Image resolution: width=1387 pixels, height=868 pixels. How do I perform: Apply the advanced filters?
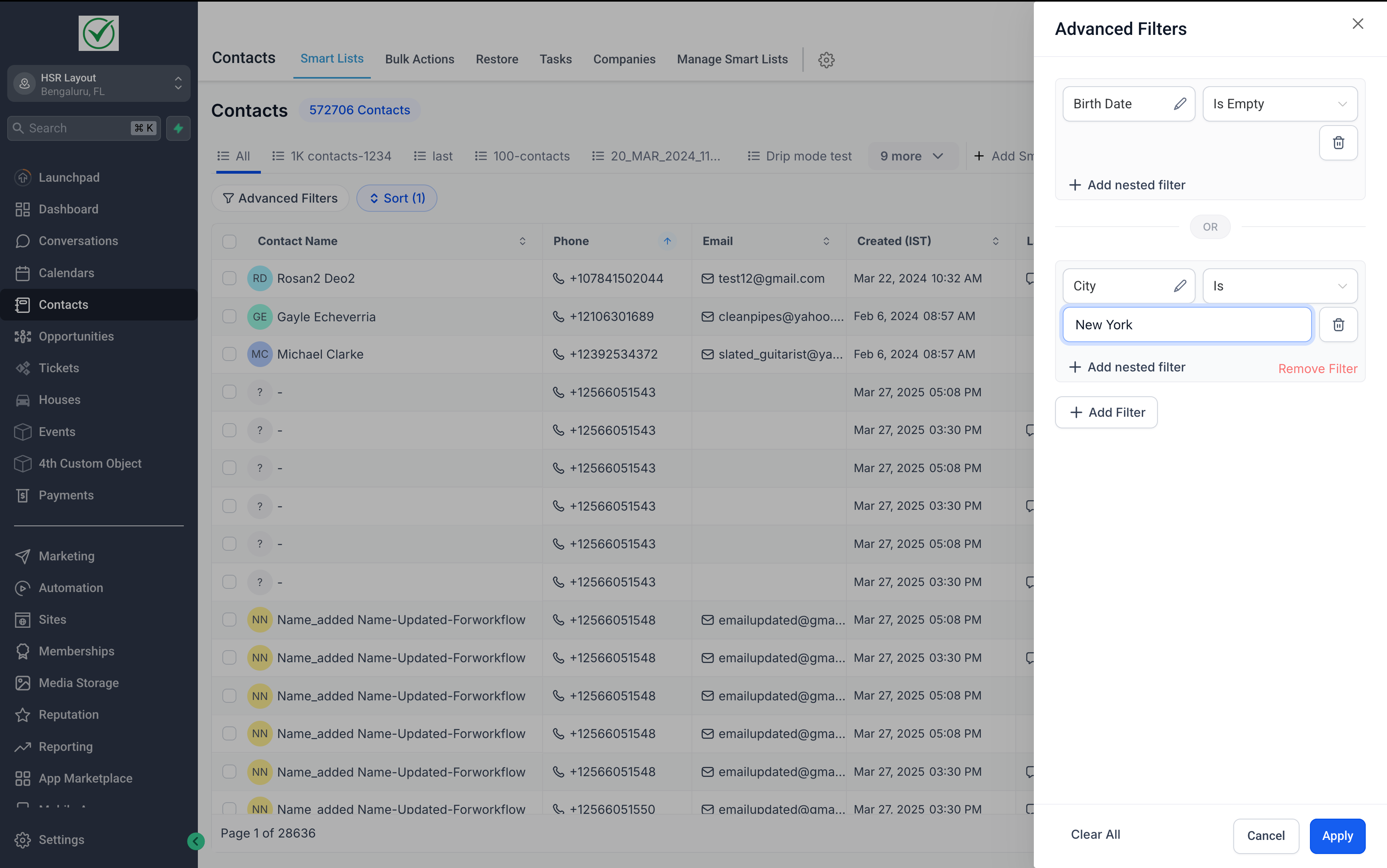click(x=1336, y=836)
